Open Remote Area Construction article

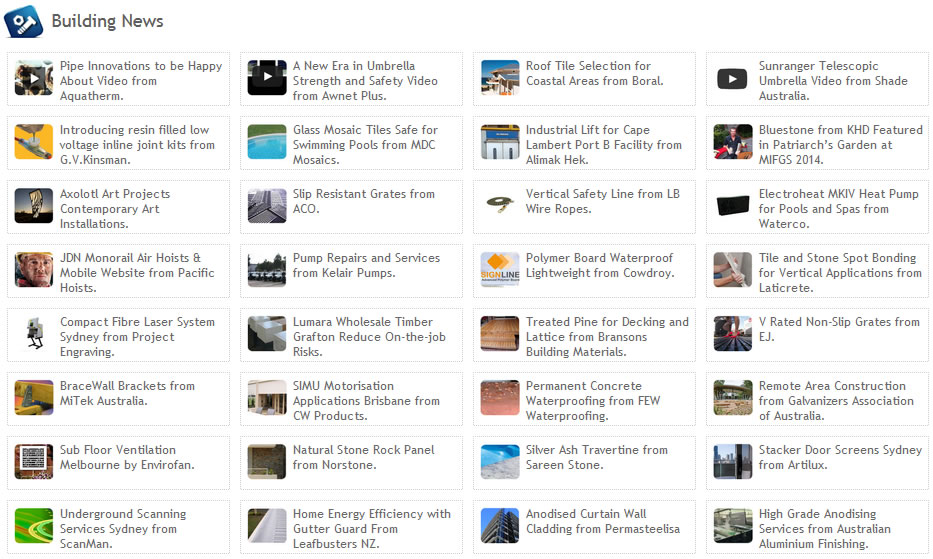click(x=837, y=401)
